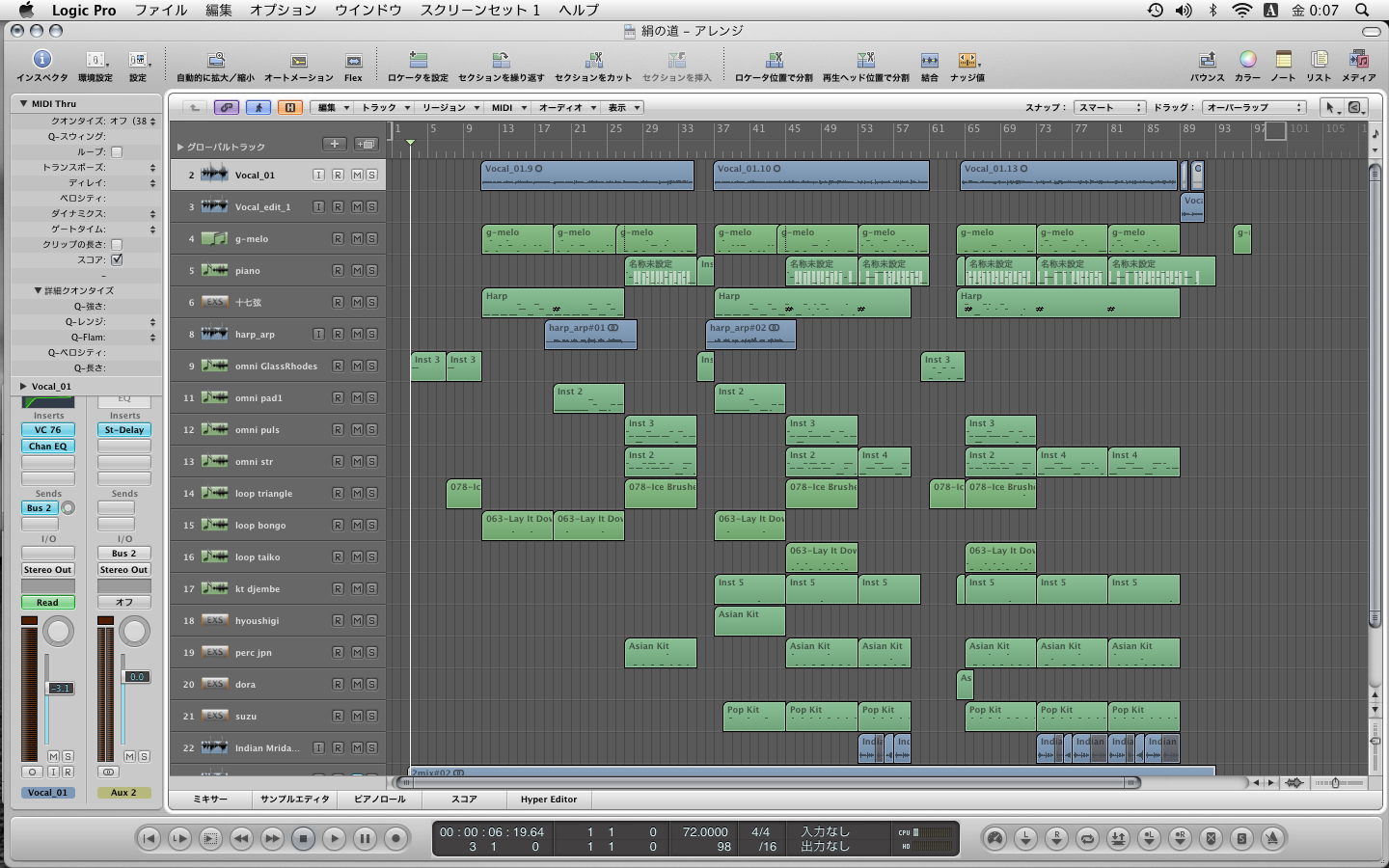Start playback with the transport play button
This screenshot has width=1389, height=868.
coord(334,838)
